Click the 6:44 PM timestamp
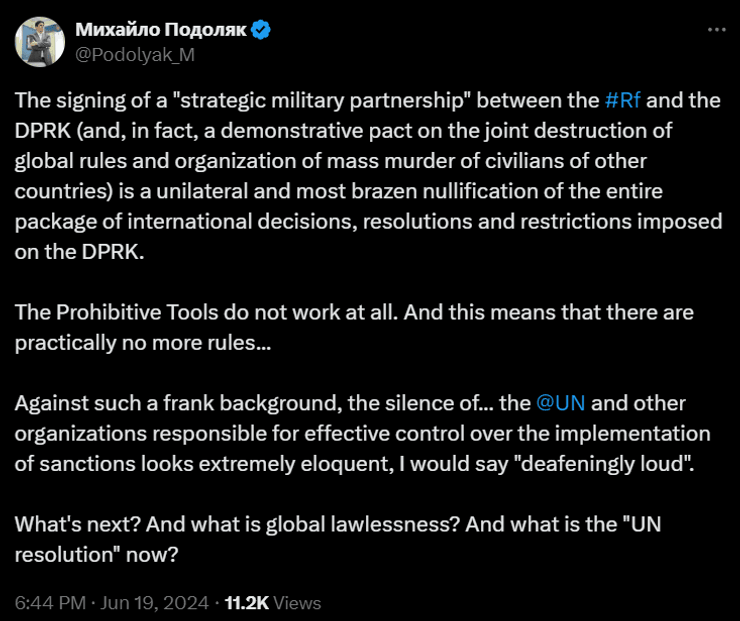This screenshot has width=740, height=621. click(x=50, y=603)
